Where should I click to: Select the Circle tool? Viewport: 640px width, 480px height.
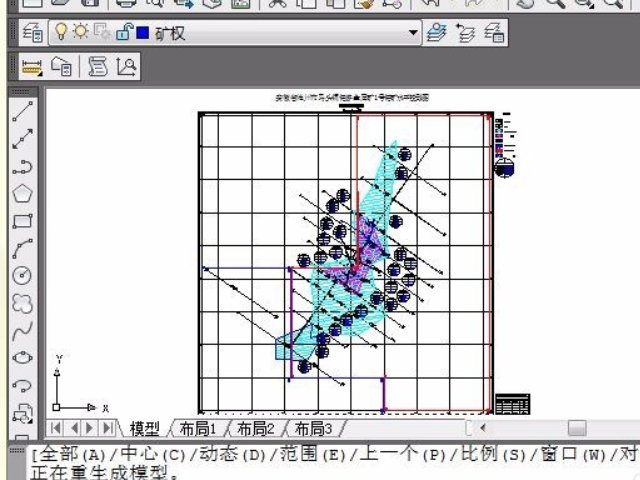tap(22, 275)
